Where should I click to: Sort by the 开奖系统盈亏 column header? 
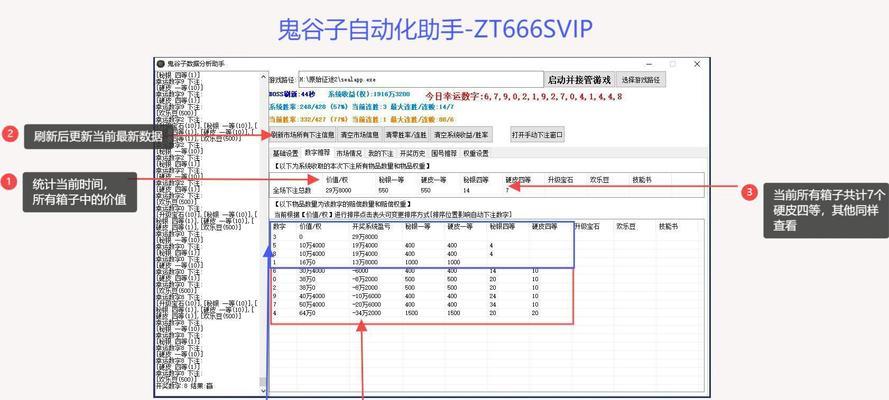click(371, 226)
